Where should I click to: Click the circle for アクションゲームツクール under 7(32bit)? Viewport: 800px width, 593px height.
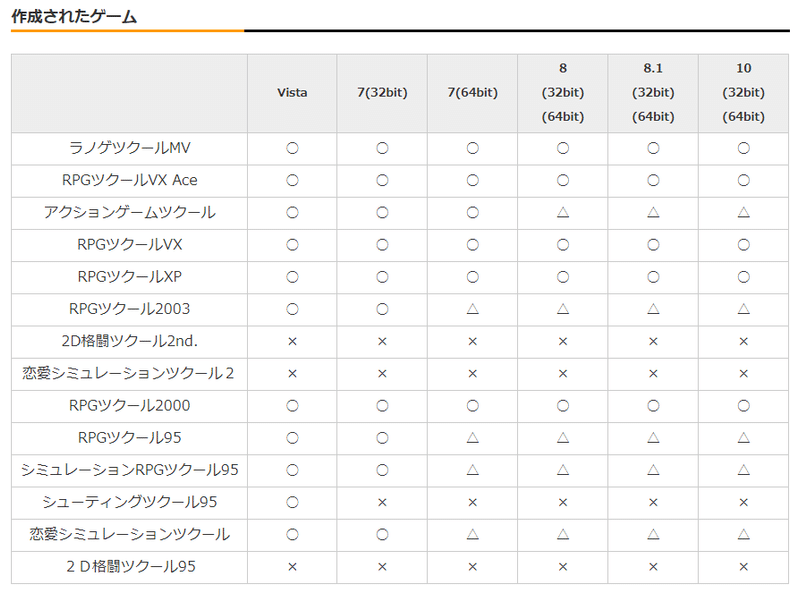(x=382, y=212)
